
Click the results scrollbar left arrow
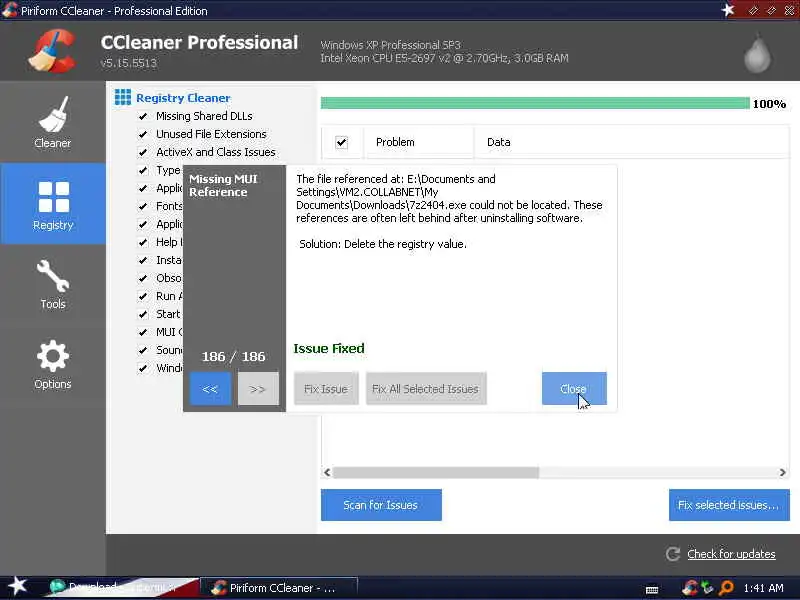tap(327, 472)
